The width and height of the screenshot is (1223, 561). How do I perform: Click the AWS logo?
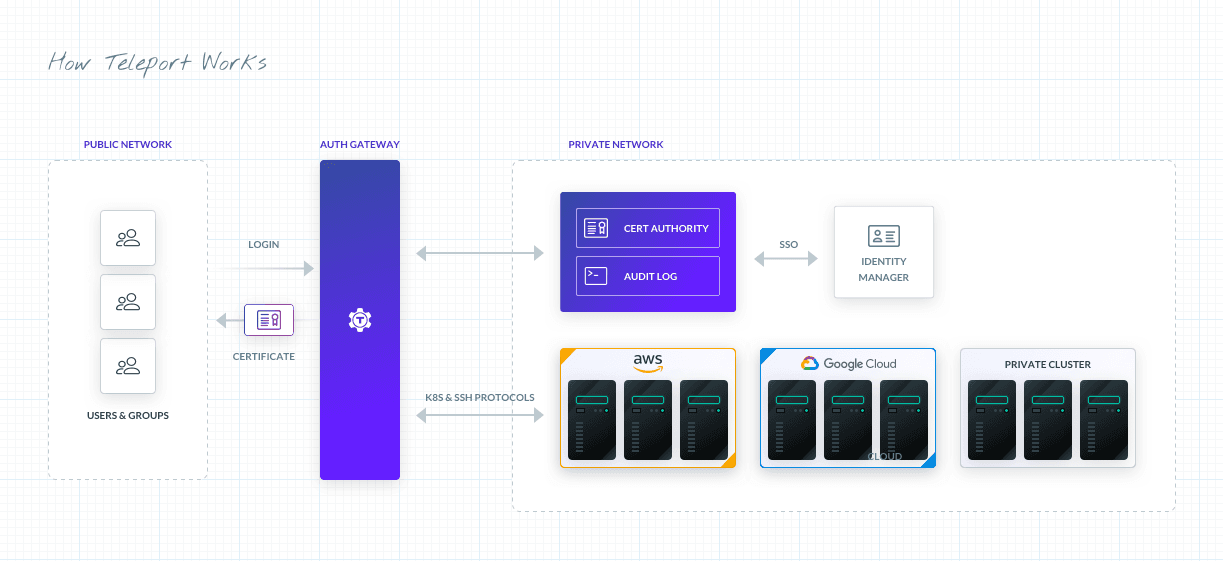coord(648,362)
